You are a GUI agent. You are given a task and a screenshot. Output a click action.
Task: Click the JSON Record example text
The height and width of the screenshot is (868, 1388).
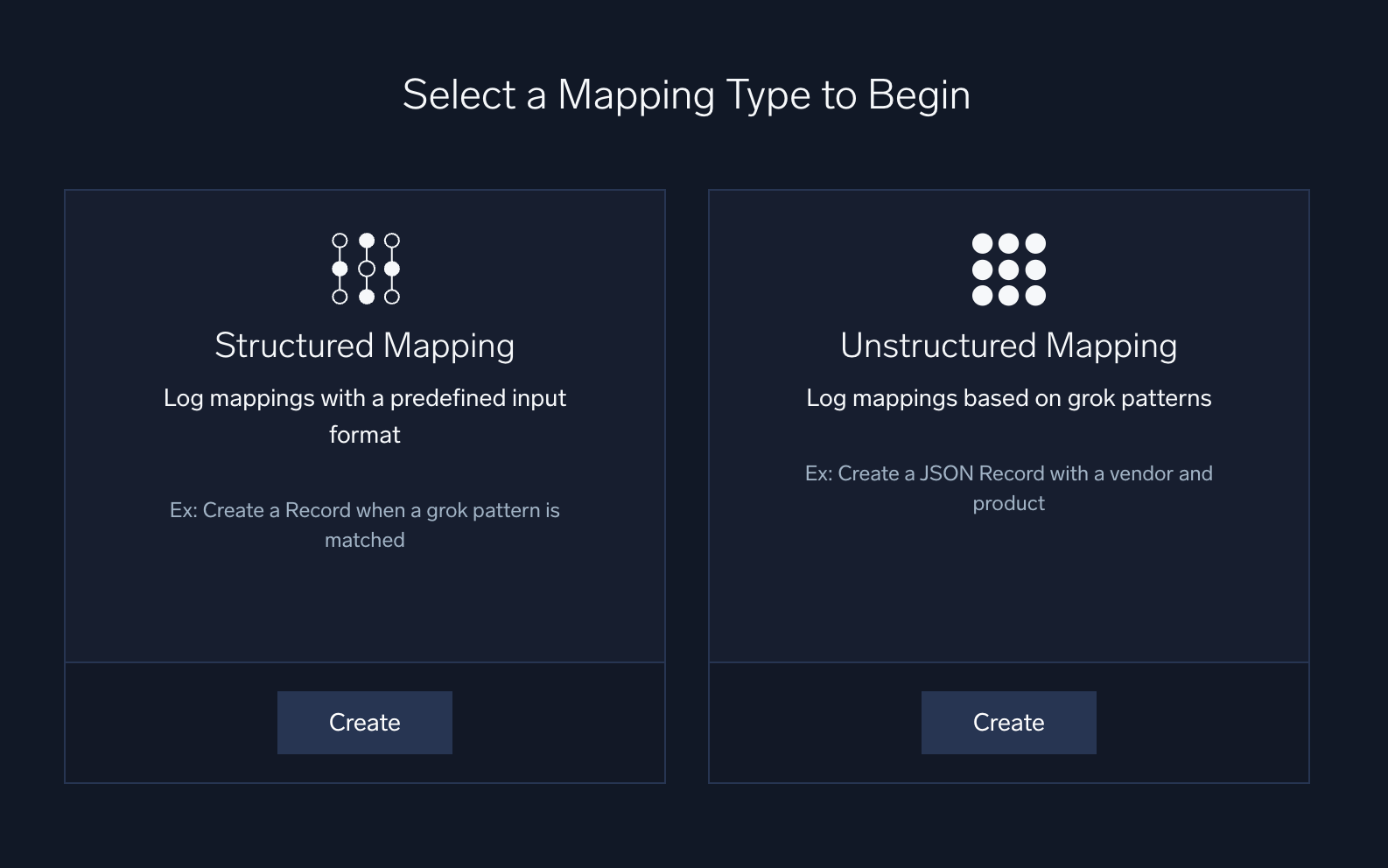[x=1008, y=488]
